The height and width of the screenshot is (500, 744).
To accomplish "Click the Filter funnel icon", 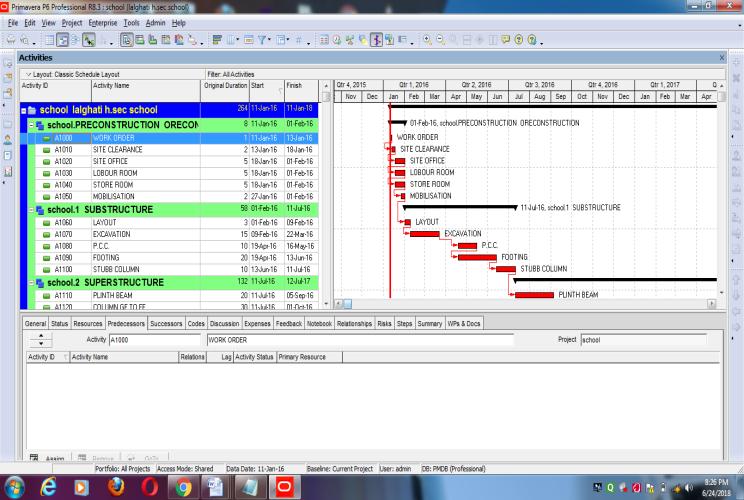I will pyautogui.click(x=261, y=40).
